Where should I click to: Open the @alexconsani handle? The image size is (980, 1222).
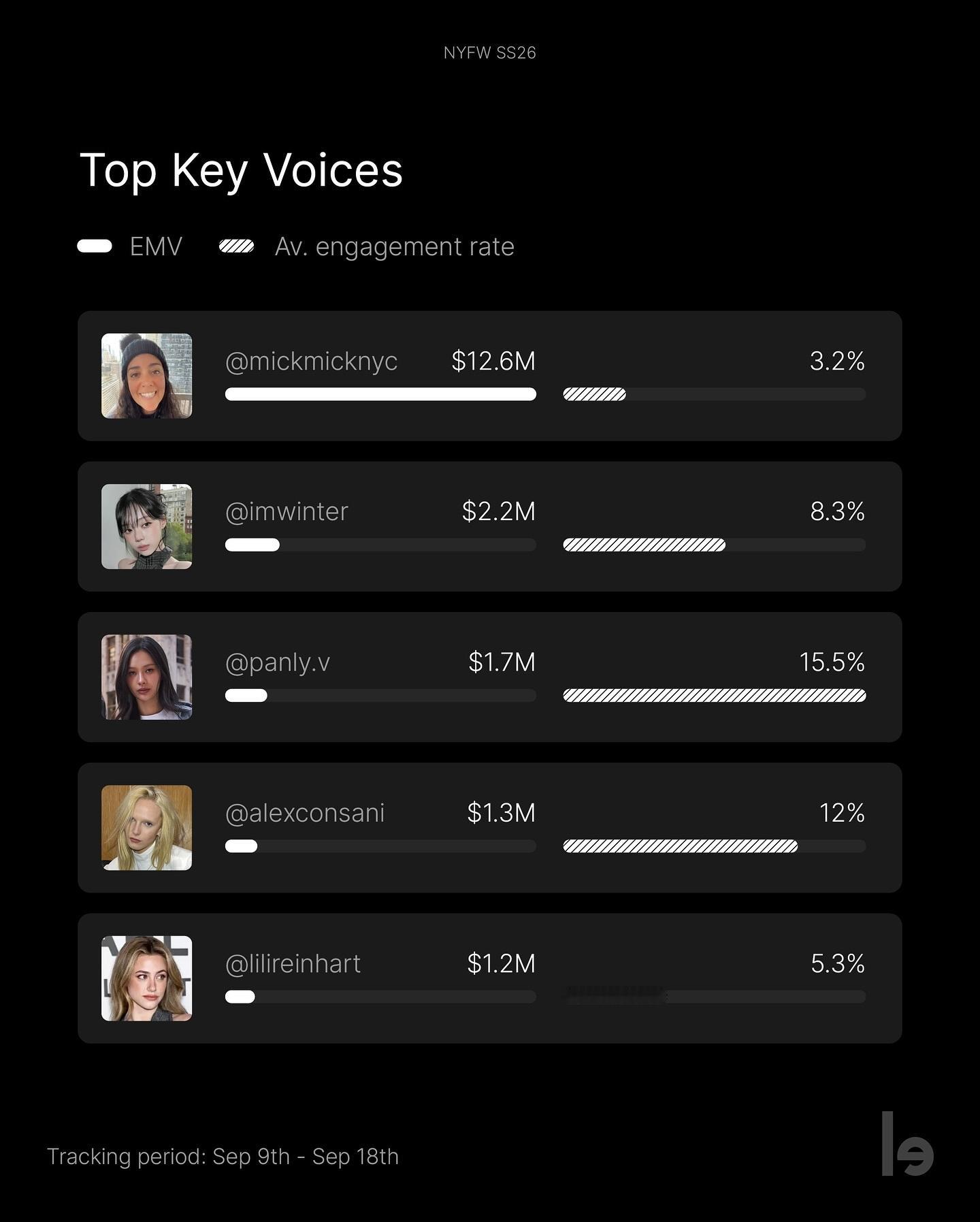tap(305, 813)
